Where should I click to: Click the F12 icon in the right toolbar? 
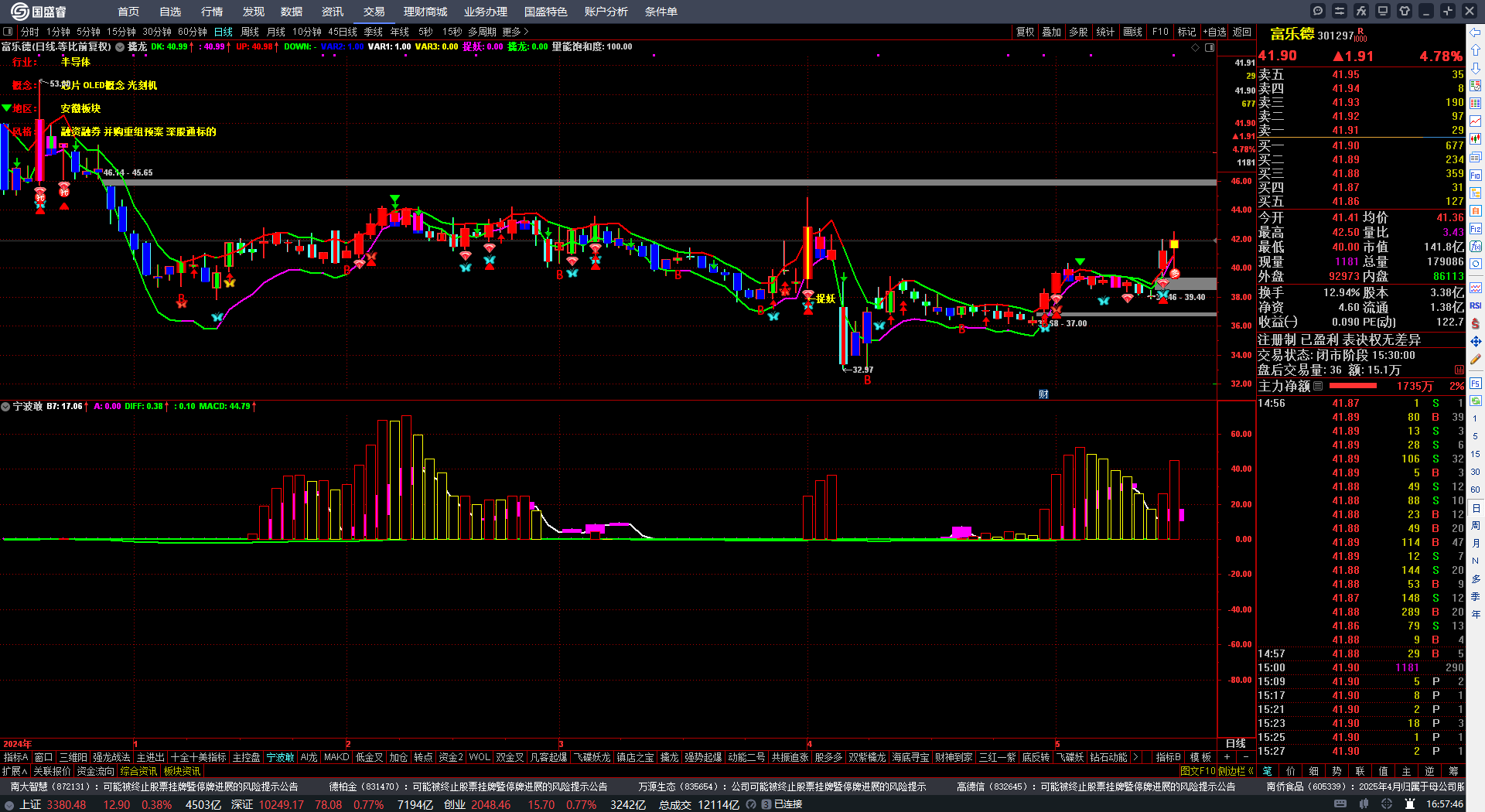click(1476, 229)
